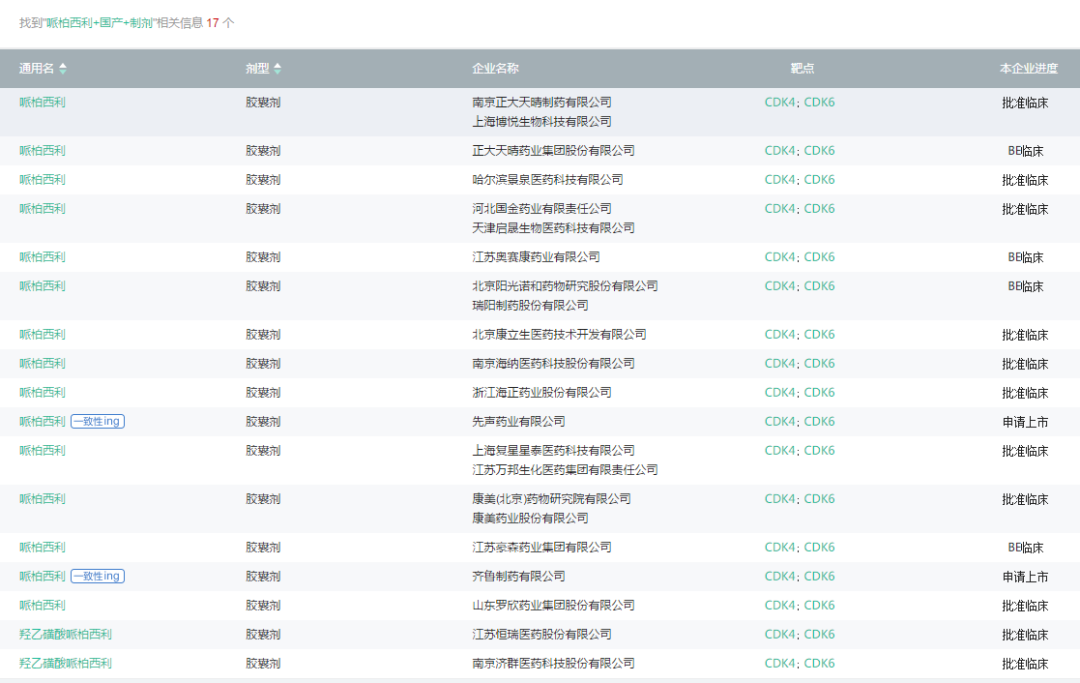Click 申请上市 status in 齐鲁制药 row
Image resolution: width=1080 pixels, height=683 pixels.
pos(1025,577)
